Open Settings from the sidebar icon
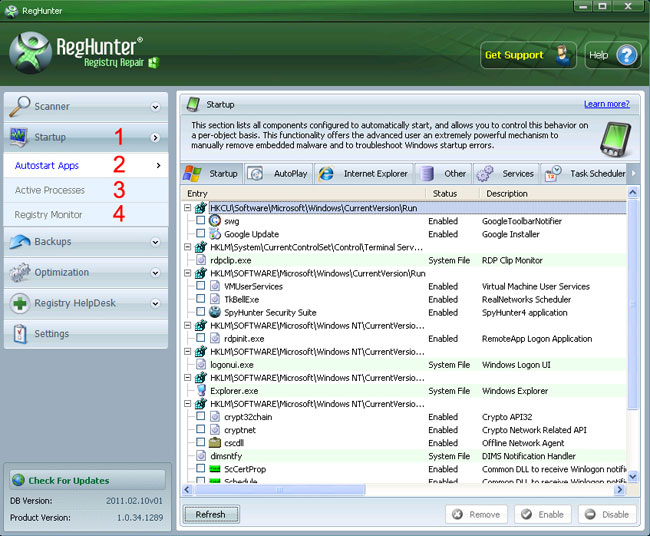This screenshot has height=536, width=650. coord(20,334)
